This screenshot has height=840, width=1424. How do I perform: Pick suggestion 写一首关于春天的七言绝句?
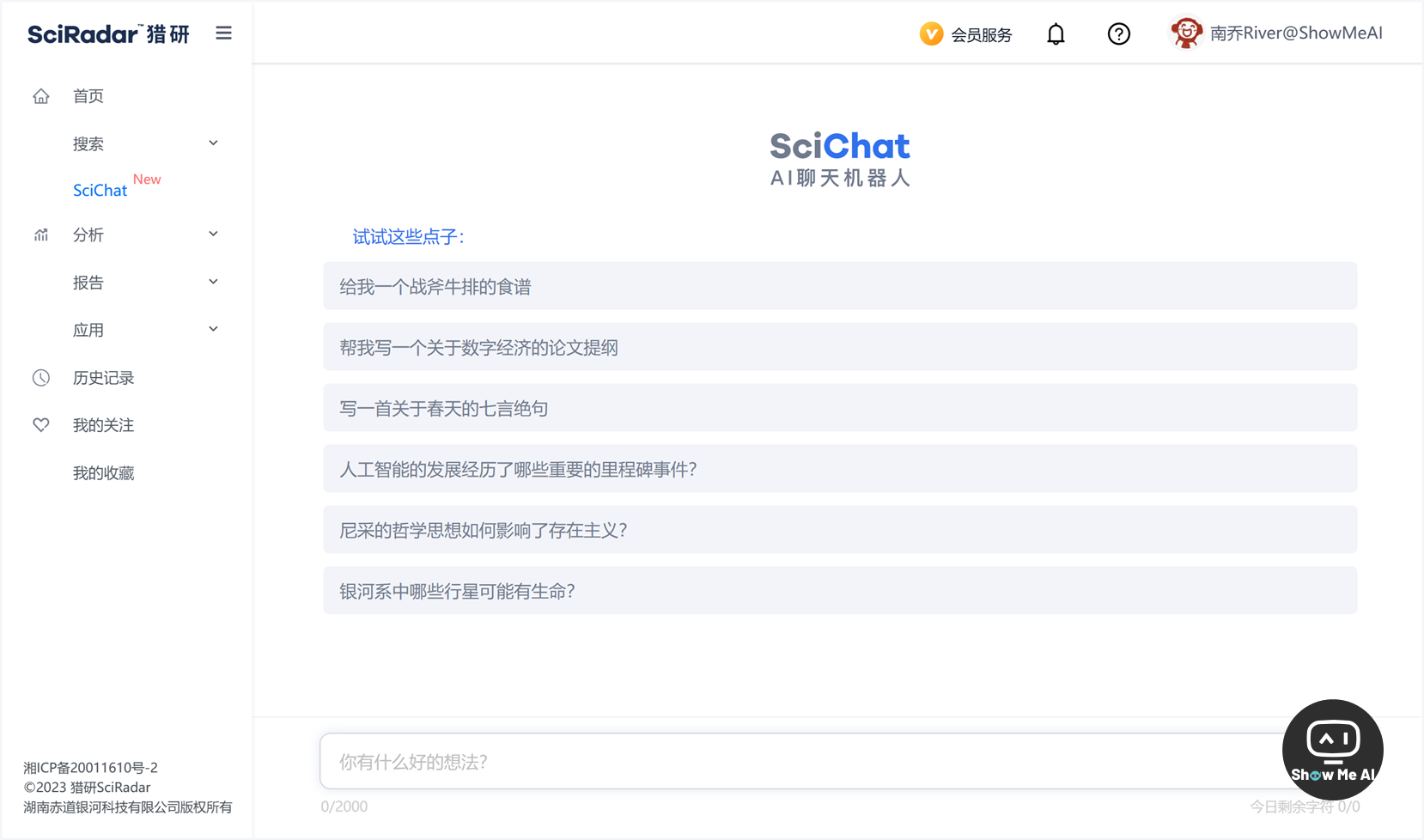coord(840,408)
